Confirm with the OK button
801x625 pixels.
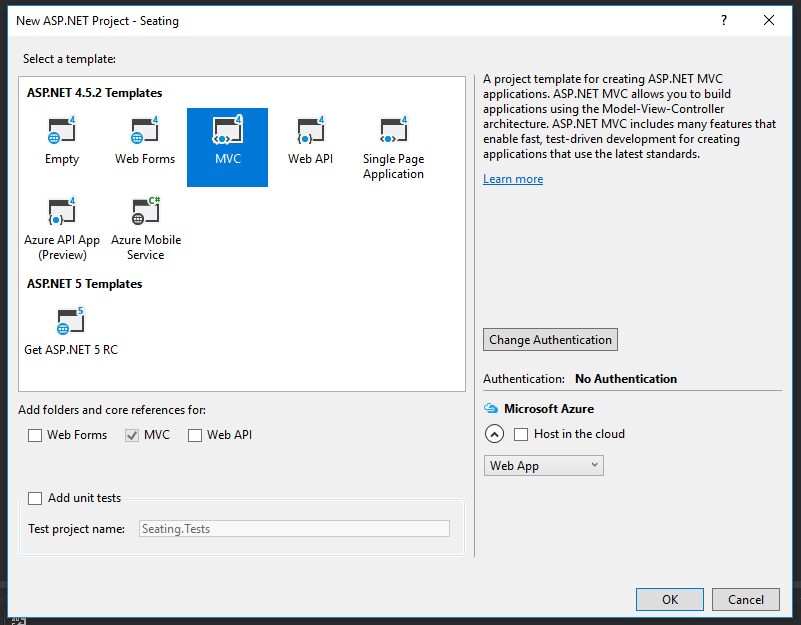670,599
